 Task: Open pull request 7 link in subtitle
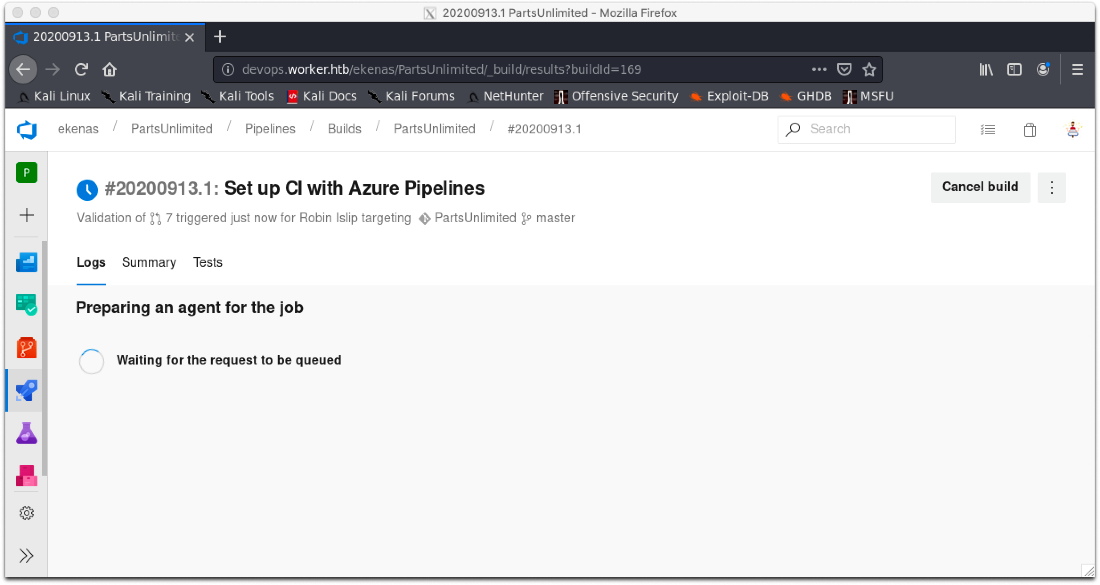point(161,218)
